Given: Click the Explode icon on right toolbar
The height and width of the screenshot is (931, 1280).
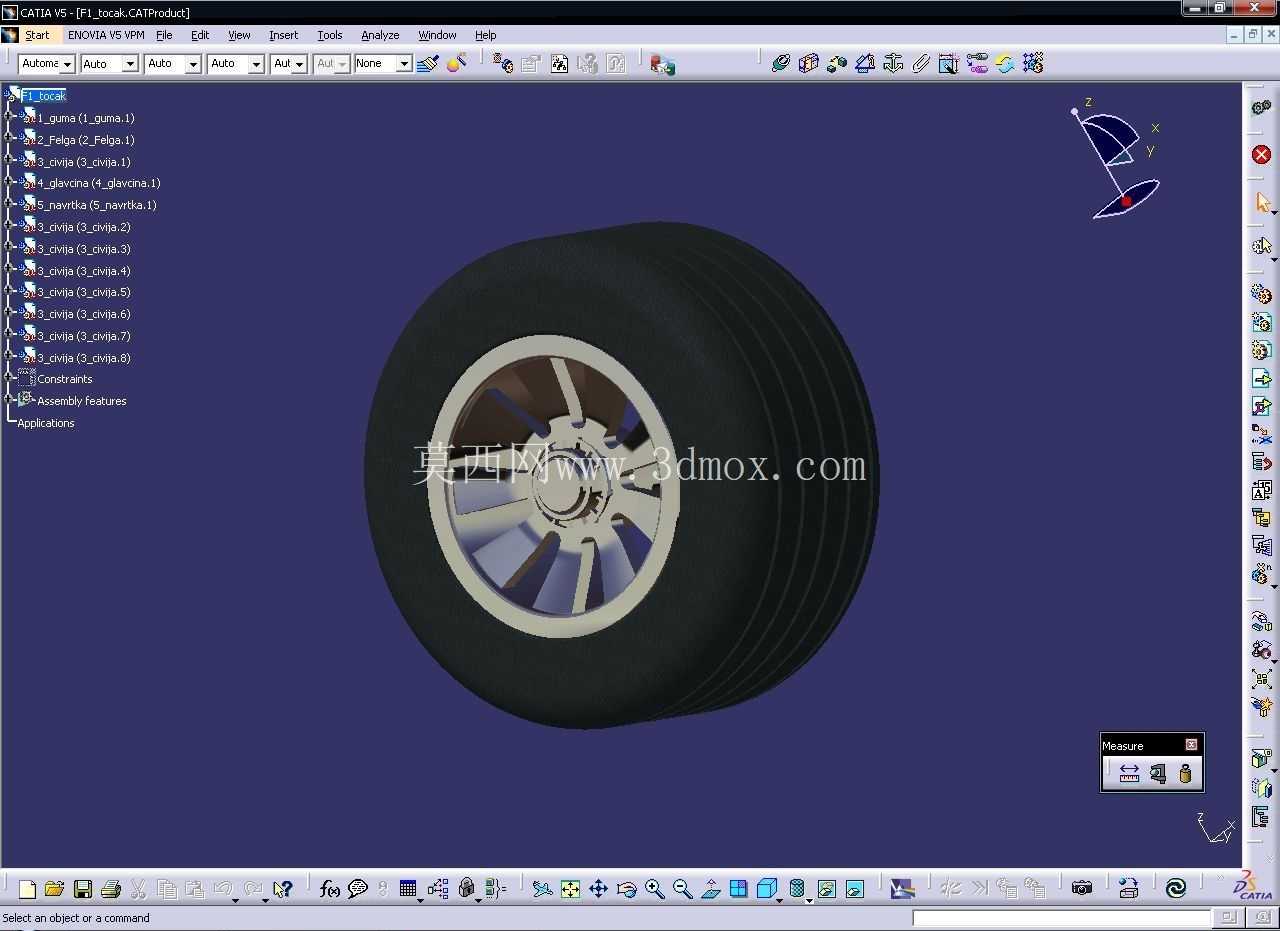Looking at the screenshot, I should pos(1261,679).
